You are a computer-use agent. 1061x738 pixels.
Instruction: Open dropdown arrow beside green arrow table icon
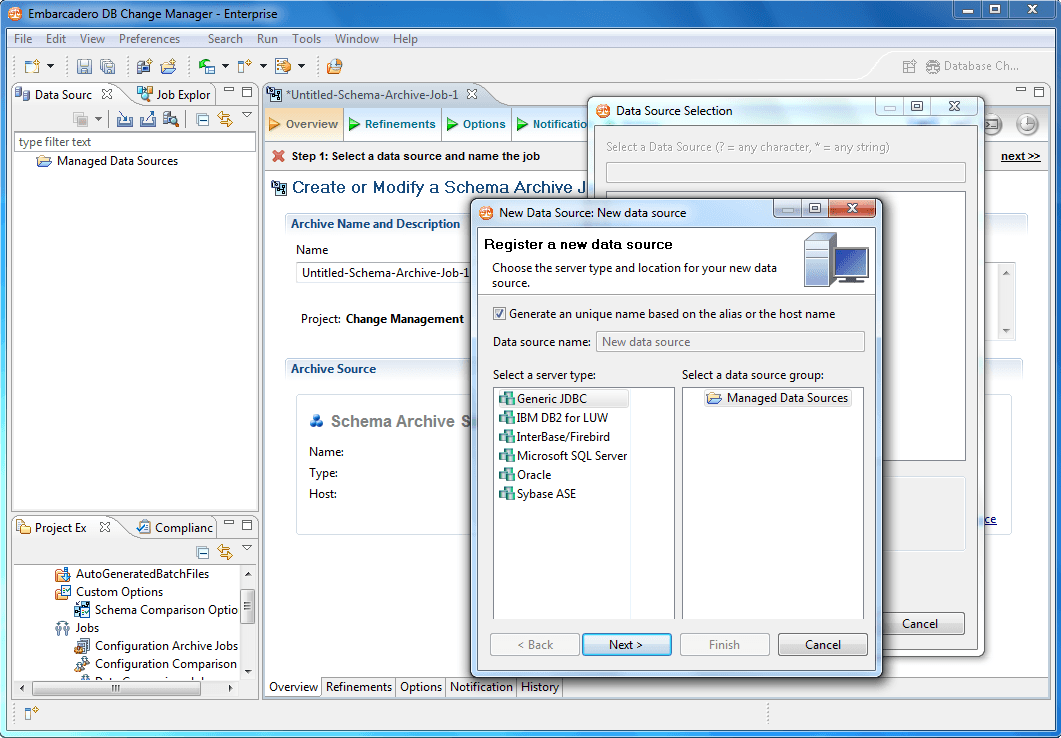coord(225,66)
